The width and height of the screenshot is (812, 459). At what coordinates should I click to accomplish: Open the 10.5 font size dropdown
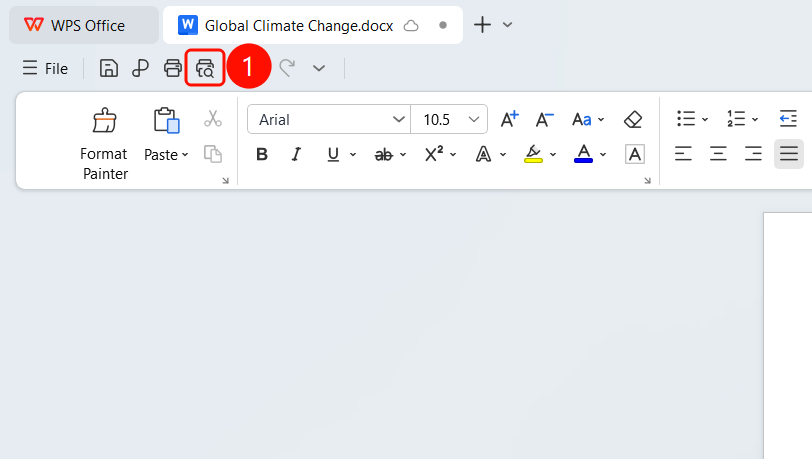[x=473, y=120]
